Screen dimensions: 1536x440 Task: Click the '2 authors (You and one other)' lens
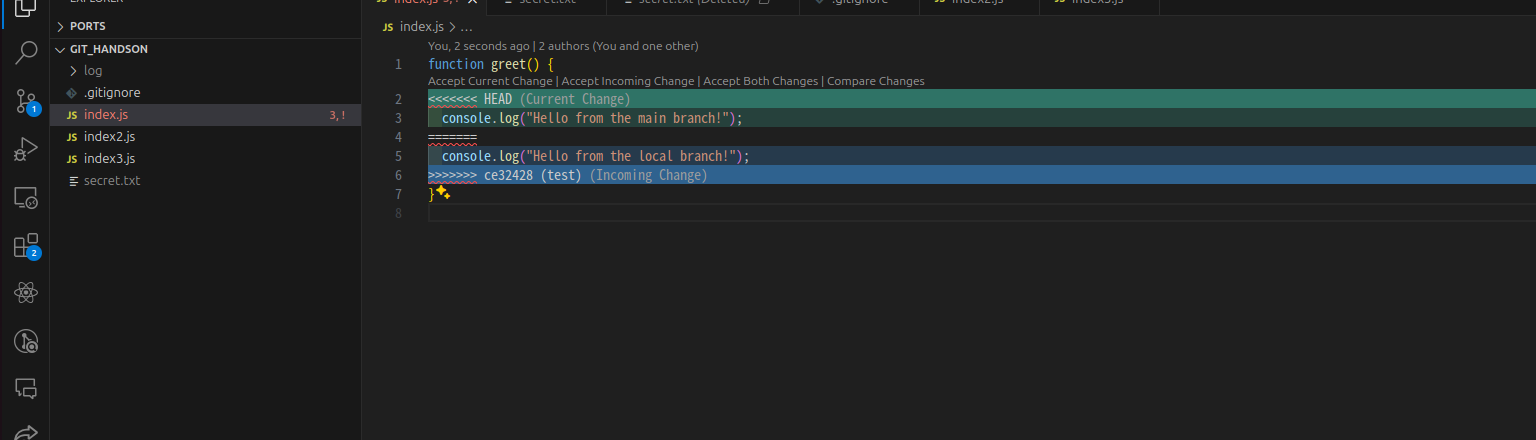[618, 46]
